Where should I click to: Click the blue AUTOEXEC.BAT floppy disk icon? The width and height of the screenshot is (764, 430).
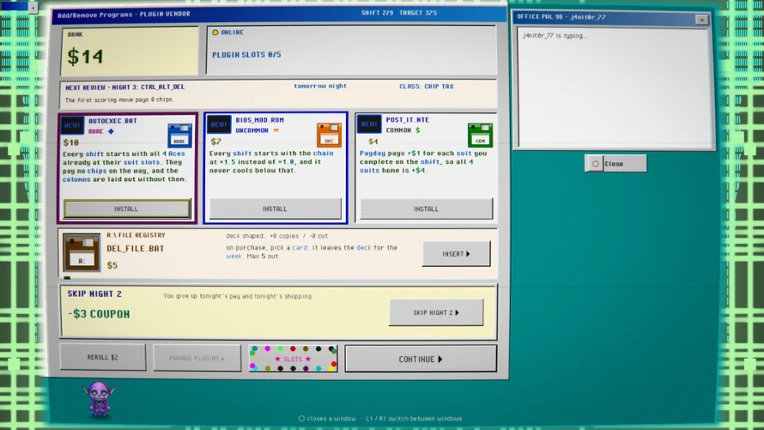coord(179,135)
